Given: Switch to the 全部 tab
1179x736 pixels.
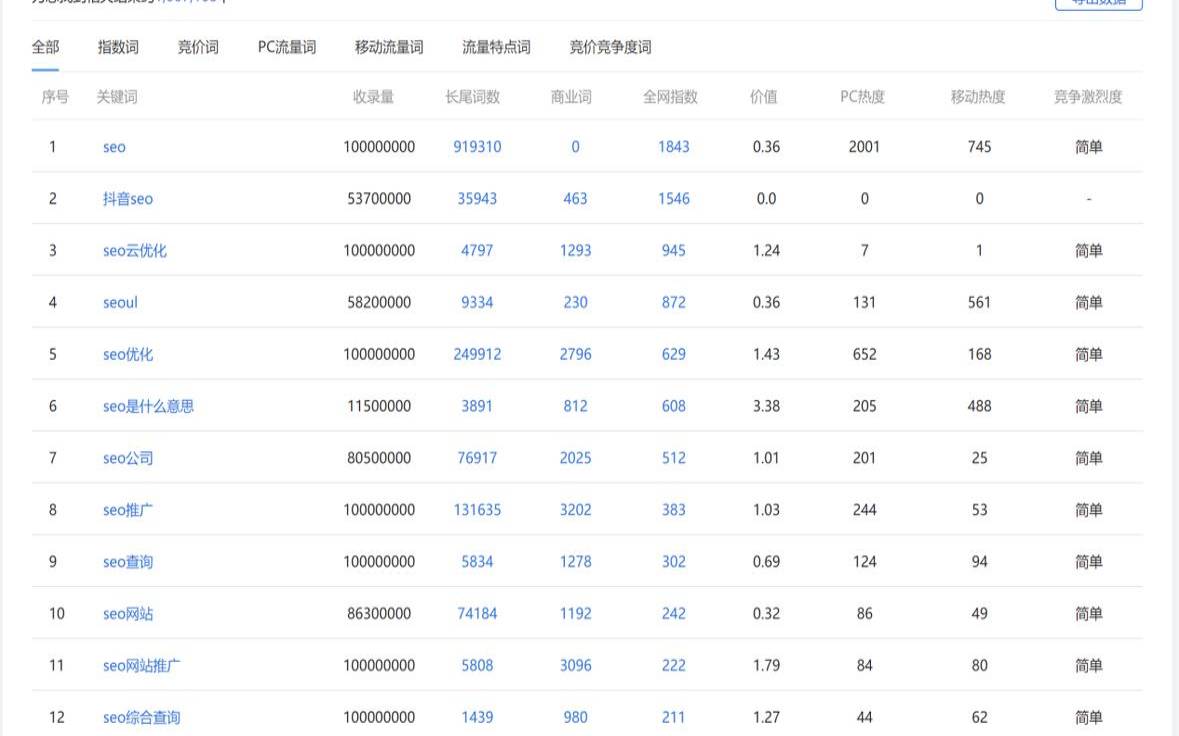Looking at the screenshot, I should click(x=45, y=47).
